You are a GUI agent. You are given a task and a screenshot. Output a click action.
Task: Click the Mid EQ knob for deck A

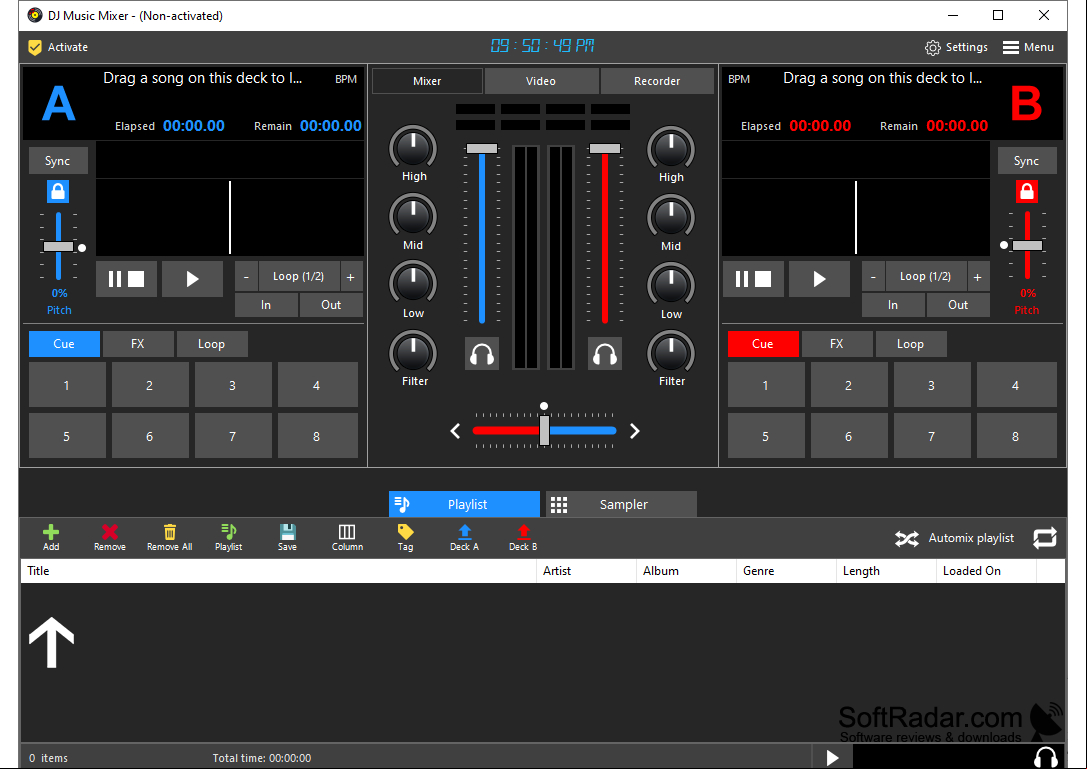(413, 216)
